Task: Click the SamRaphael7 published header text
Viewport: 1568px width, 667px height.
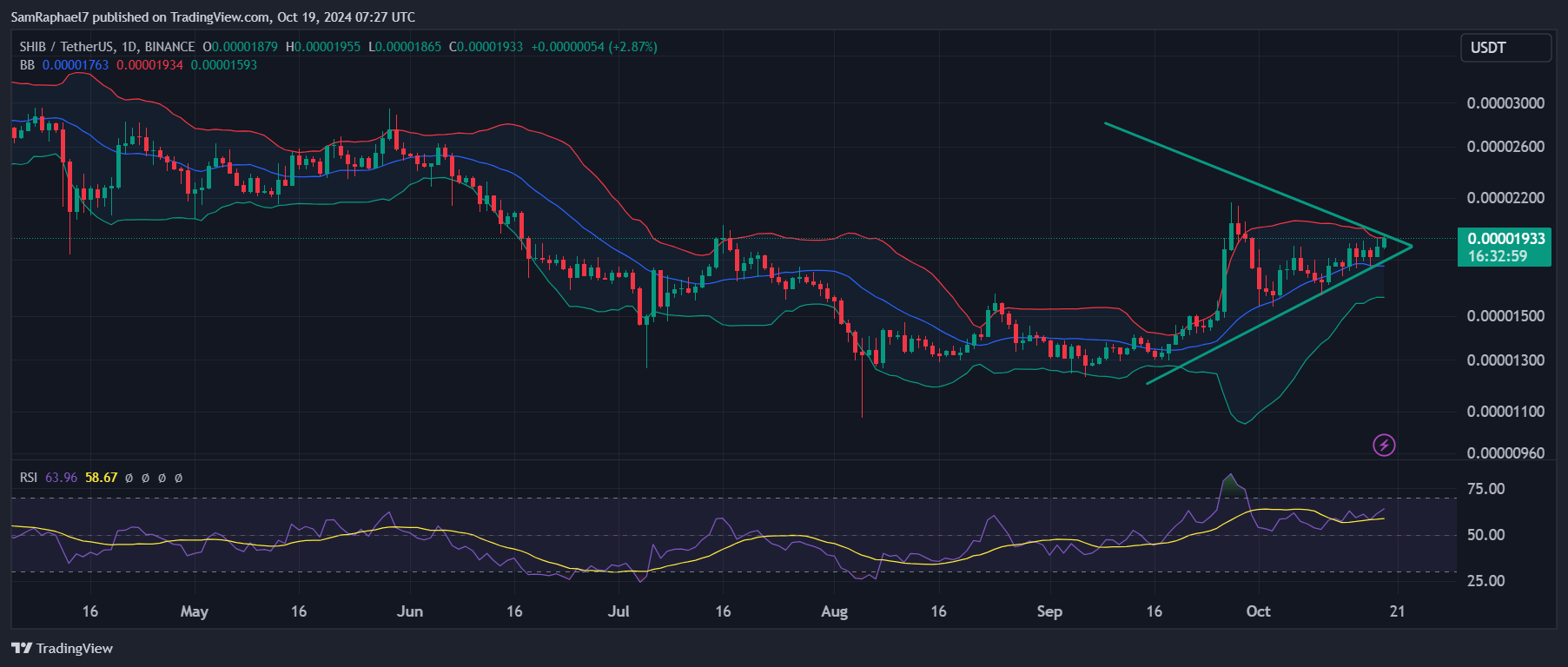Action: [x=213, y=17]
